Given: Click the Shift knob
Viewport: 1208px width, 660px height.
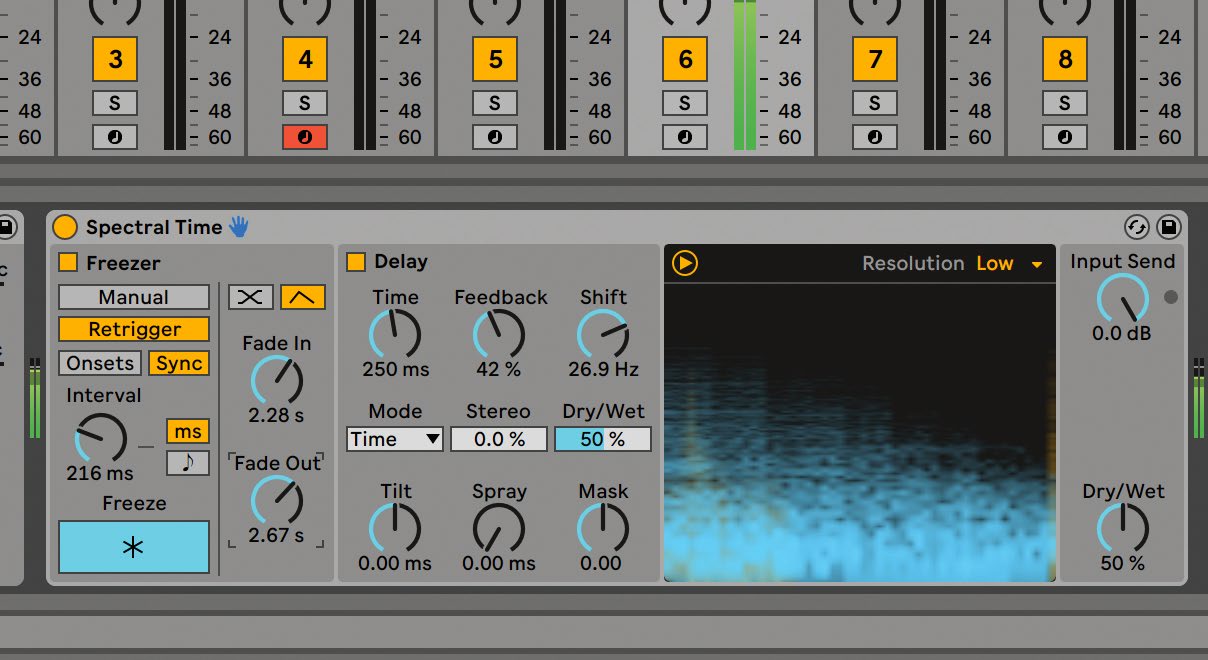Looking at the screenshot, I should pyautogui.click(x=603, y=334).
